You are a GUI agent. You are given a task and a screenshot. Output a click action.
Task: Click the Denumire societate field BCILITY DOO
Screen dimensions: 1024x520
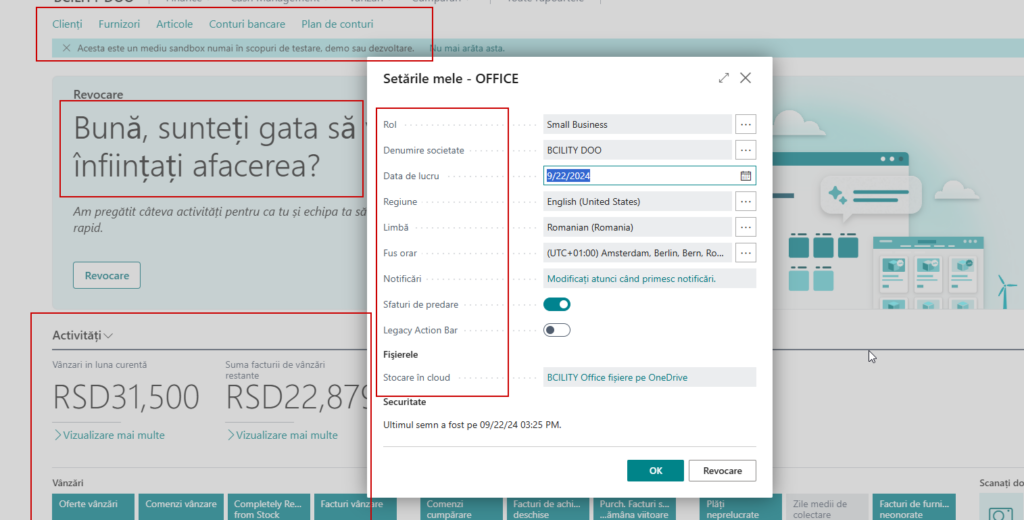pos(637,150)
